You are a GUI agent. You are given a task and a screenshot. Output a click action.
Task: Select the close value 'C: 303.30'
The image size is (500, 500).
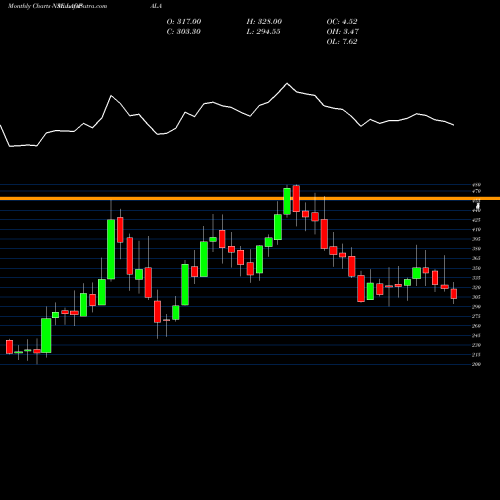[x=183, y=31]
